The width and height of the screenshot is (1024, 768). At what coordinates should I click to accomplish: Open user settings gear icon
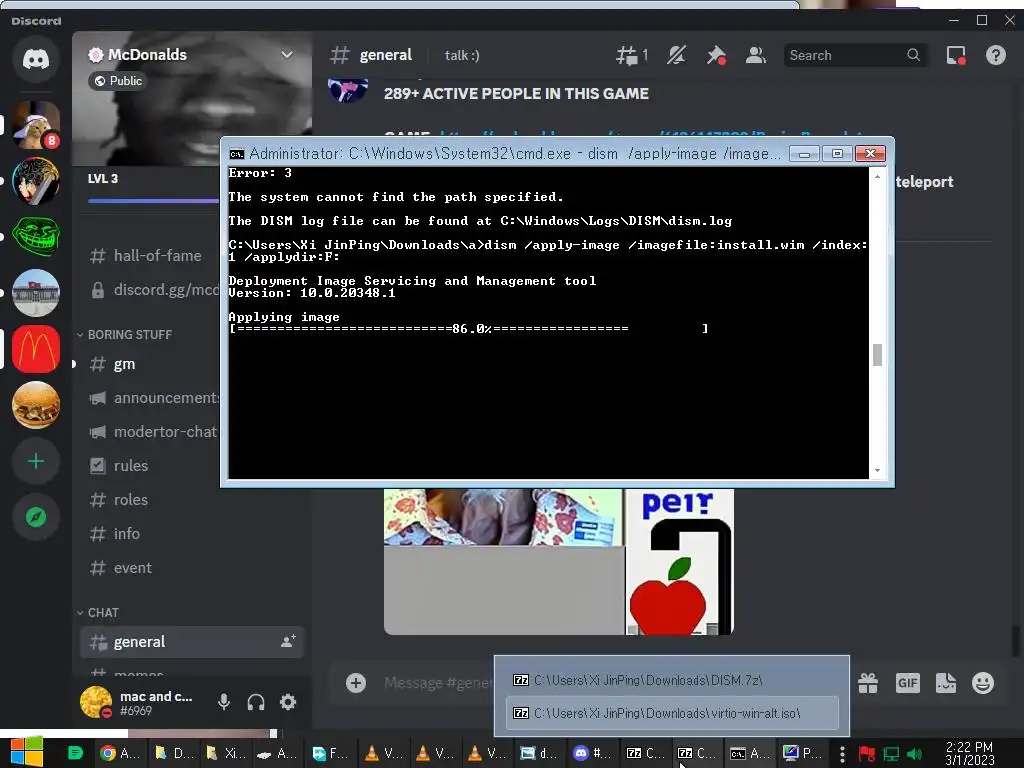click(x=288, y=702)
